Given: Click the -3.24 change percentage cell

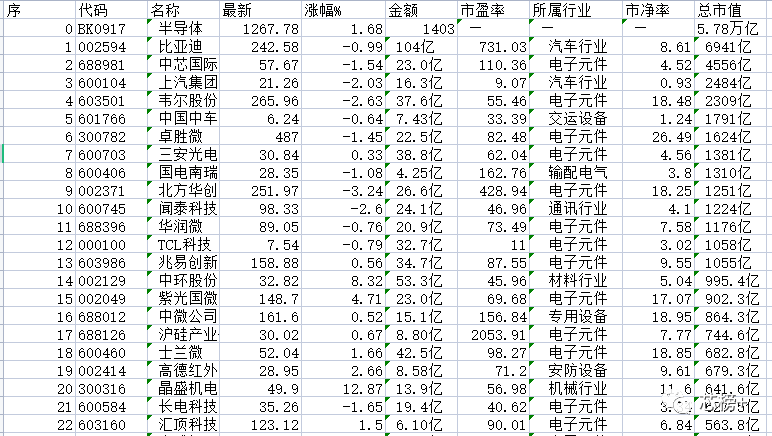Looking at the screenshot, I should (x=343, y=190).
